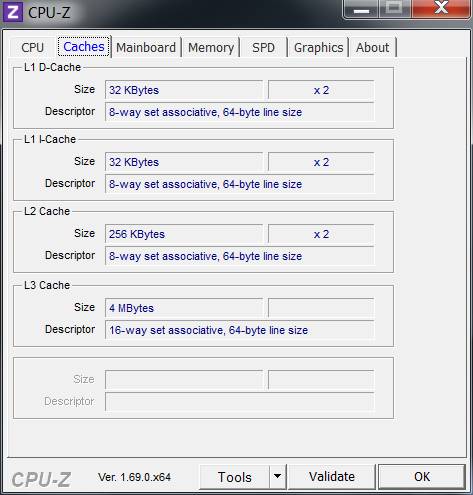Click the empty L3 Cache multiplier field
This screenshot has height=495, width=473.
321,308
